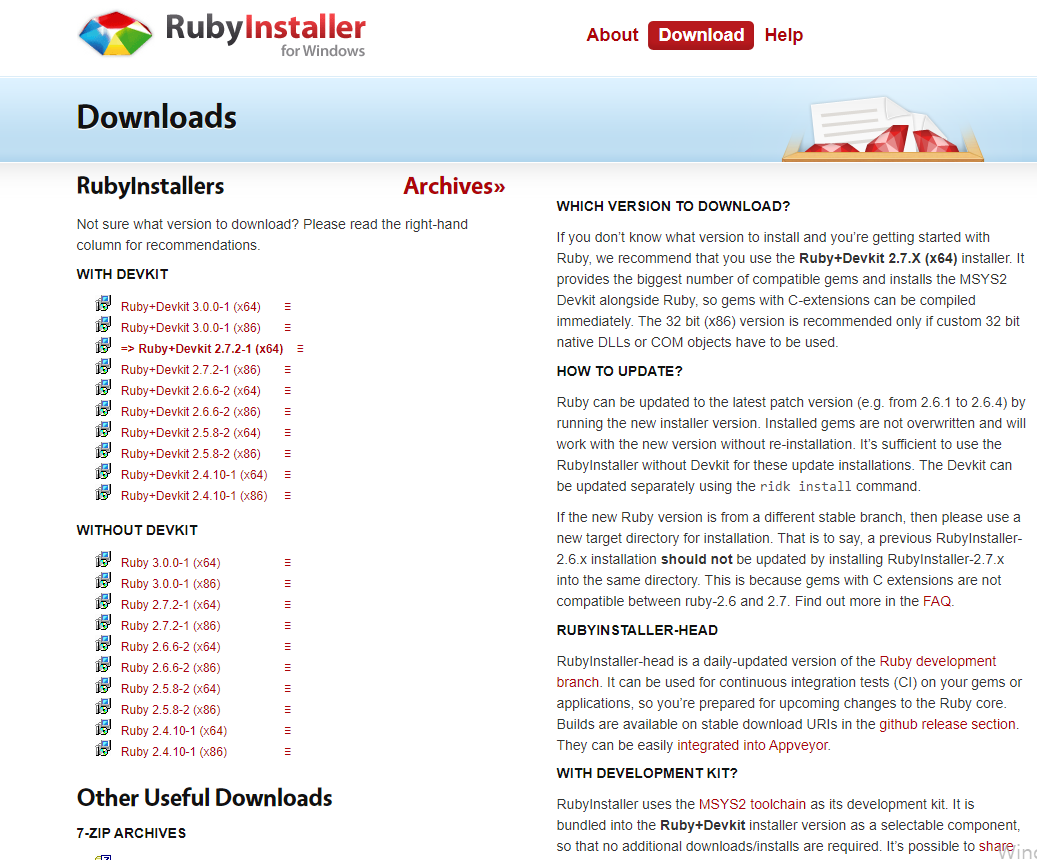Screen dimensions: 1037x860
Task: Download Ruby+Devkit 3.0.0-1 (x64)
Action: pyautogui.click(x=190, y=307)
